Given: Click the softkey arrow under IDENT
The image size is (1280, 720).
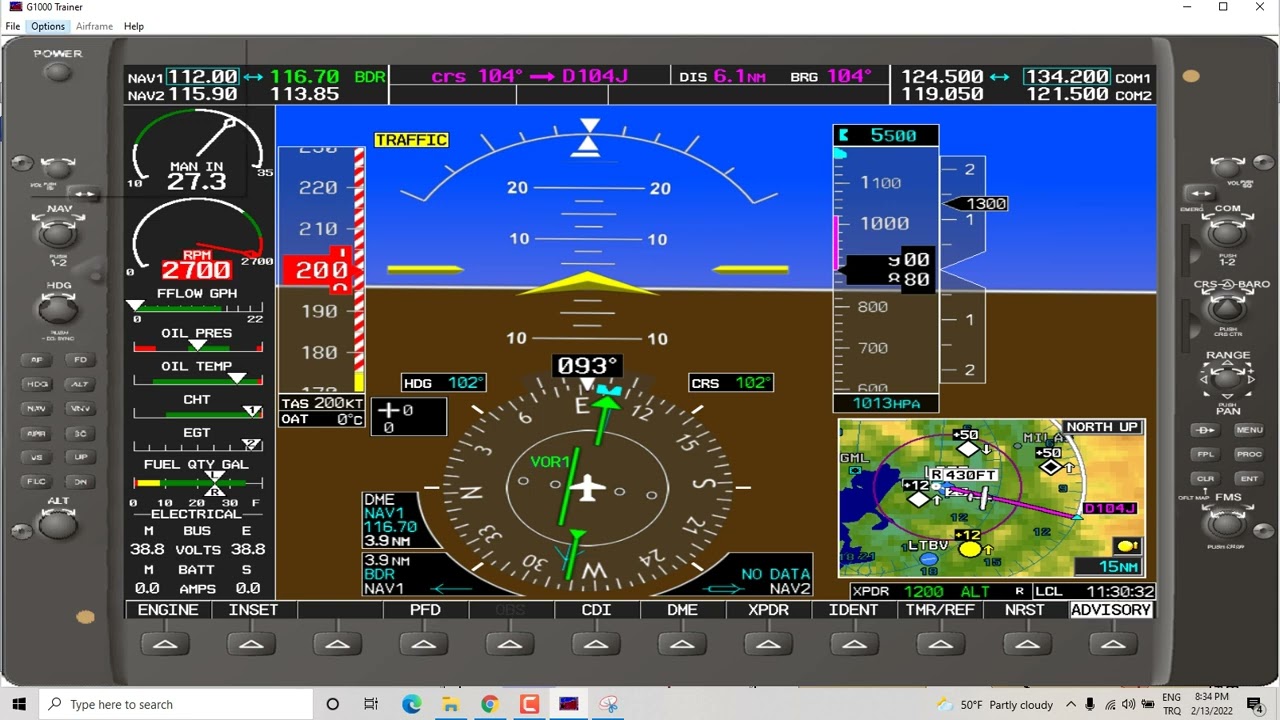Looking at the screenshot, I should point(854,645).
